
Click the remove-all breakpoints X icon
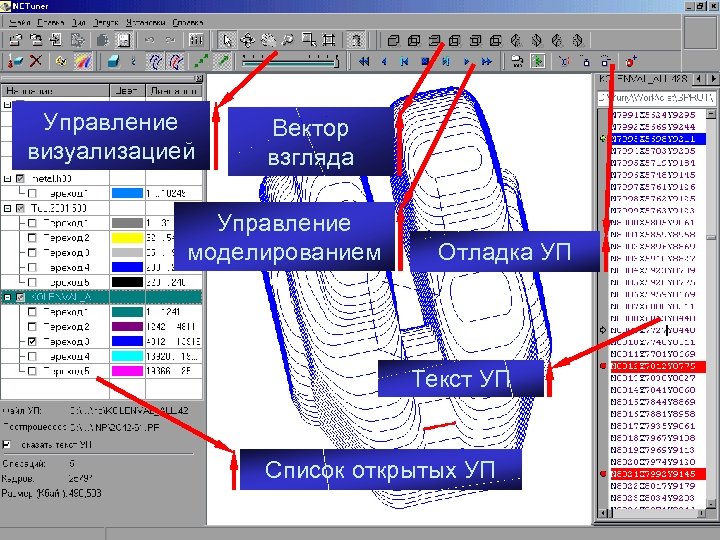564,61
